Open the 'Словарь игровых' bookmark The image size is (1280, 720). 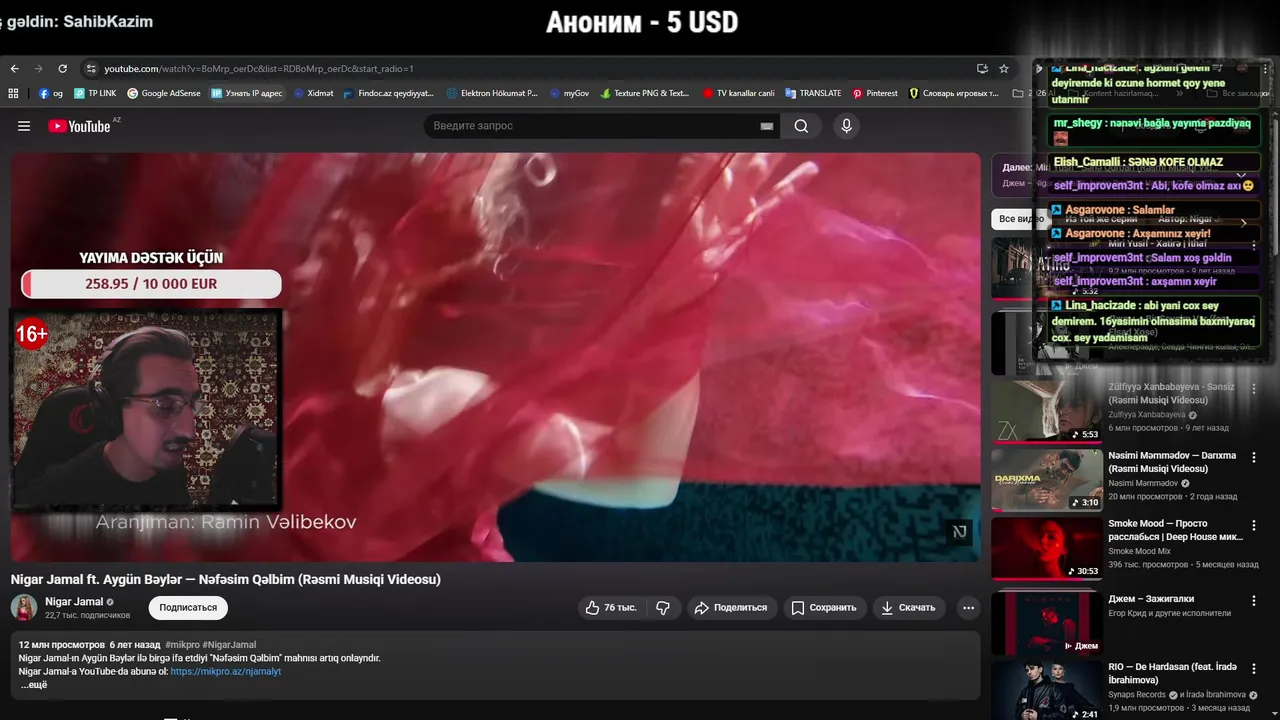click(x=954, y=93)
